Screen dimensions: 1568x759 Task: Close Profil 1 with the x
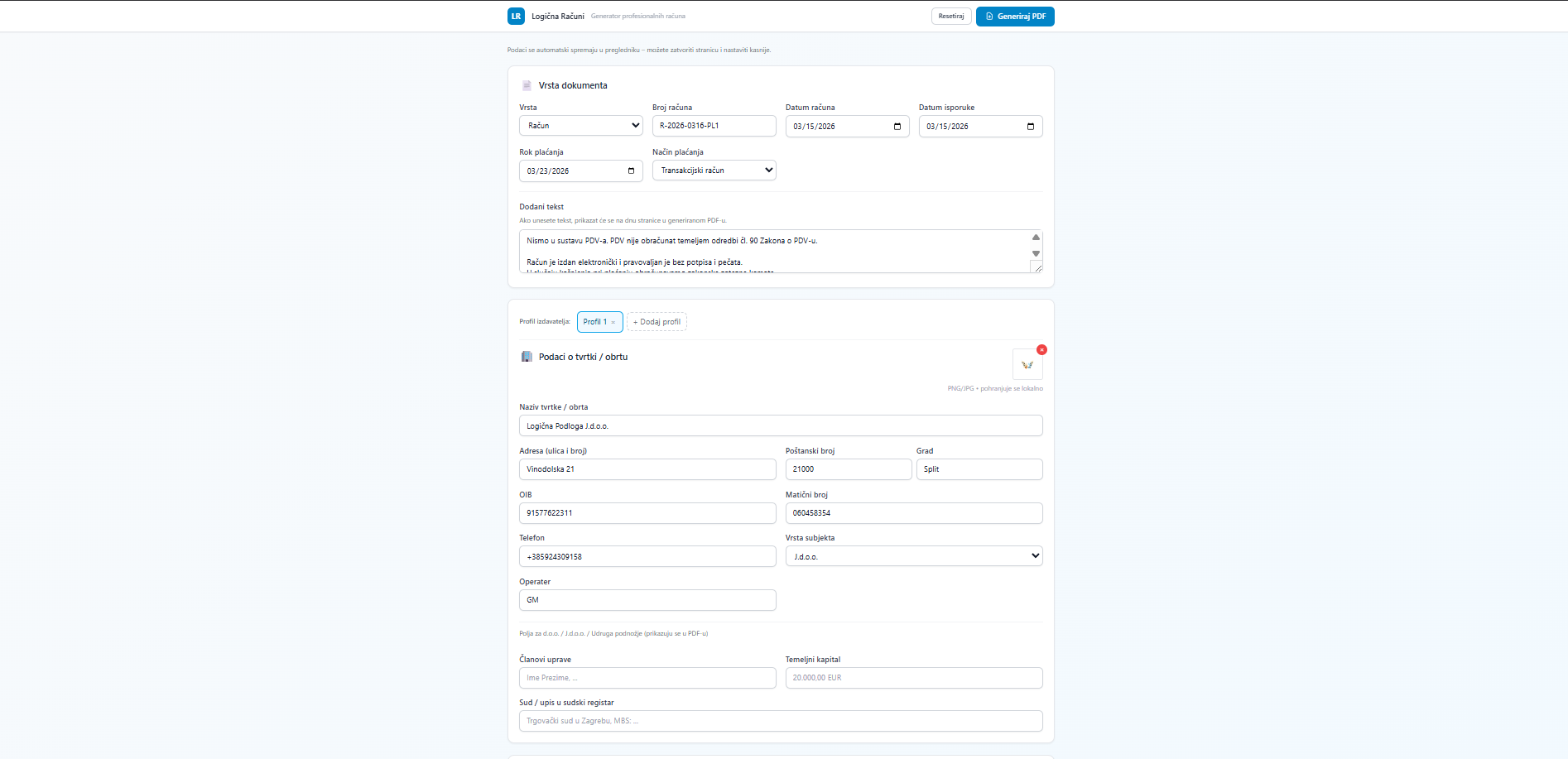613,323
